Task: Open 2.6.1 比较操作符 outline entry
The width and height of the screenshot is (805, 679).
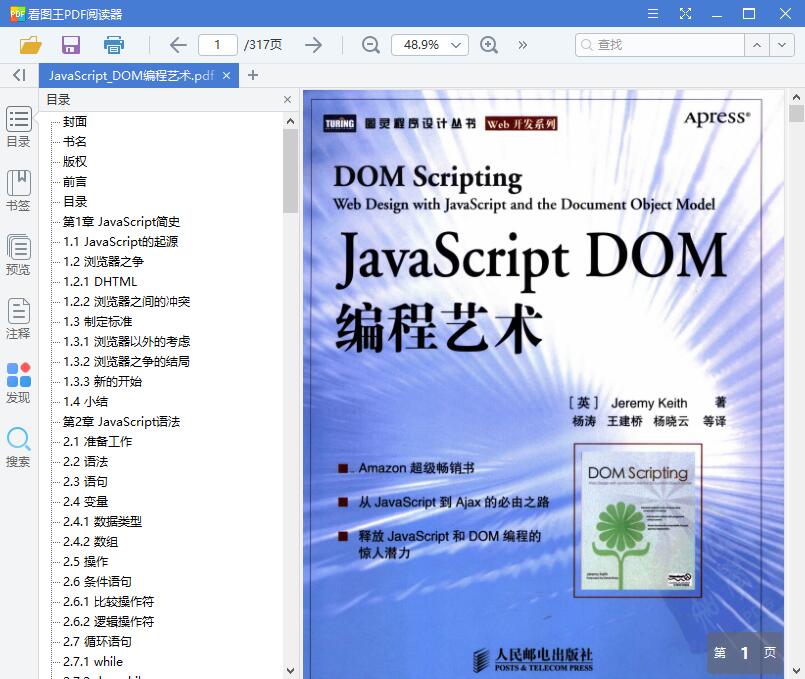Action: pos(108,602)
